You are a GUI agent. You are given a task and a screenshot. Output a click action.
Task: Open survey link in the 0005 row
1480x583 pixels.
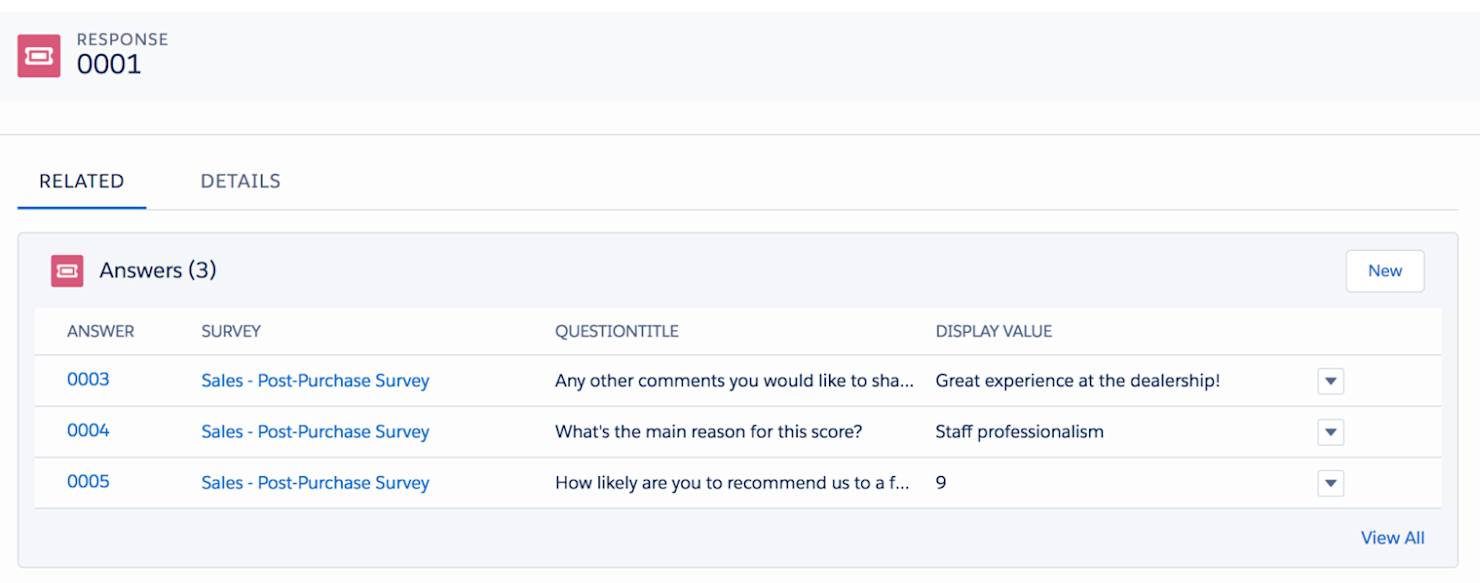[x=315, y=483]
